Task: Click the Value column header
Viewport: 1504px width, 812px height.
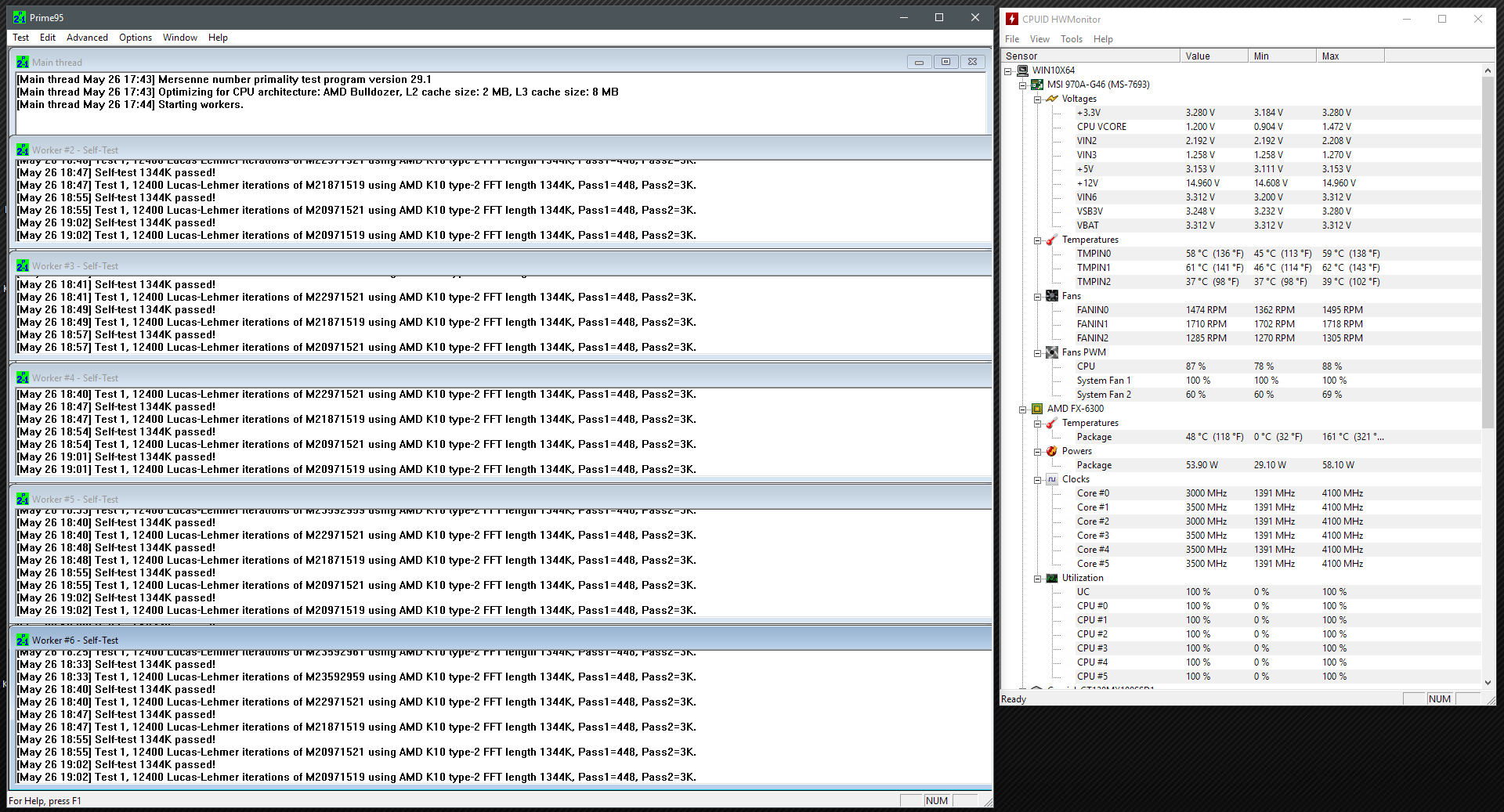Action: coord(1214,56)
